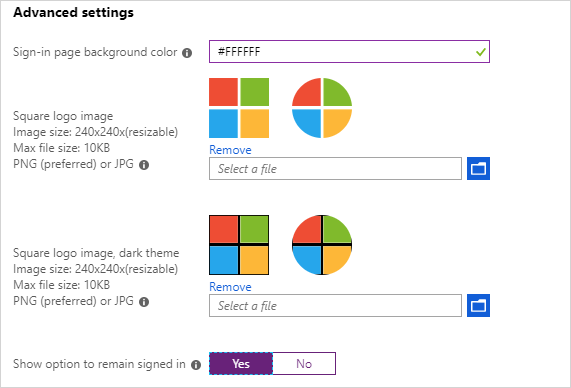Click the green checkmark in color field
The image size is (571, 388).
481,52
